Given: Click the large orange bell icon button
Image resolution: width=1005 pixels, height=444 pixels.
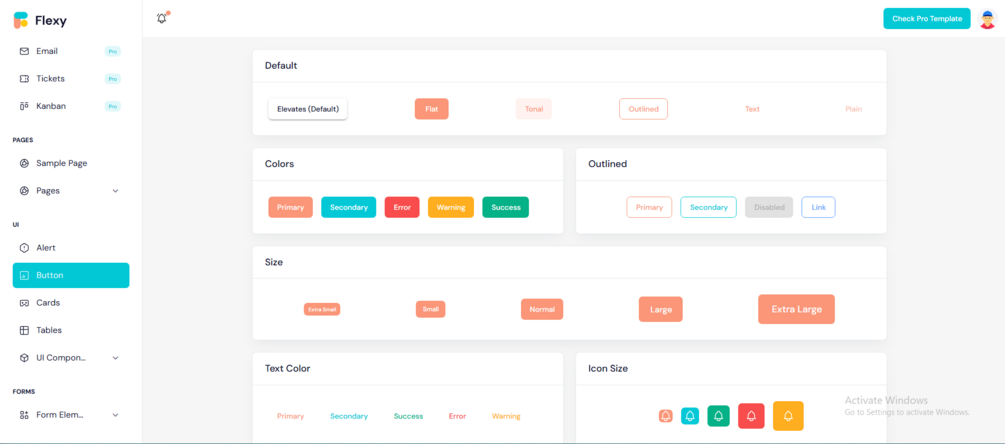Looking at the screenshot, I should pyautogui.click(x=788, y=416).
